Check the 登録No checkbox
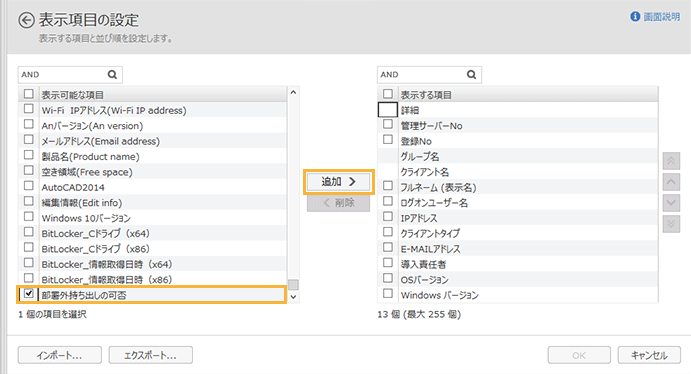The image size is (691, 374). 388,139
